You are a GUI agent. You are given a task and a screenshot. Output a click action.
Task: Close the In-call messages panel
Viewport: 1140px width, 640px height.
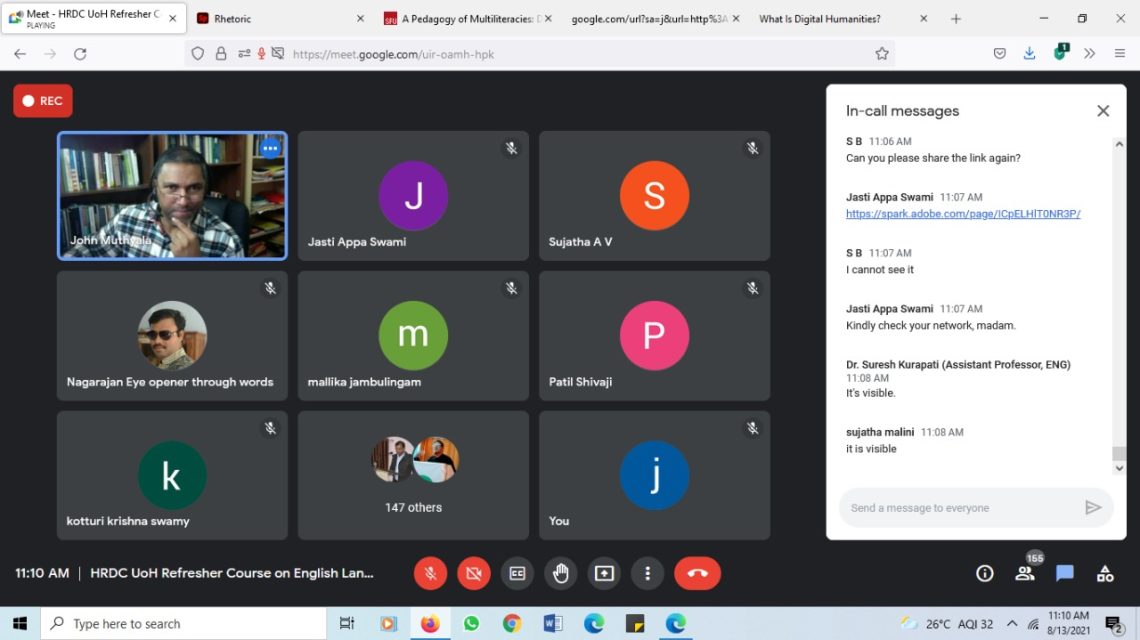1103,111
